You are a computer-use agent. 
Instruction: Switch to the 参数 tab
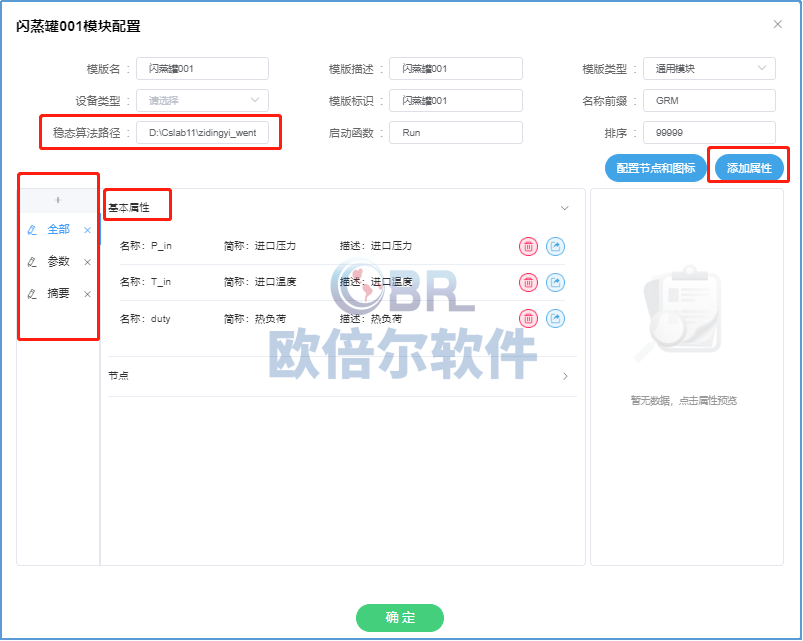tap(59, 262)
